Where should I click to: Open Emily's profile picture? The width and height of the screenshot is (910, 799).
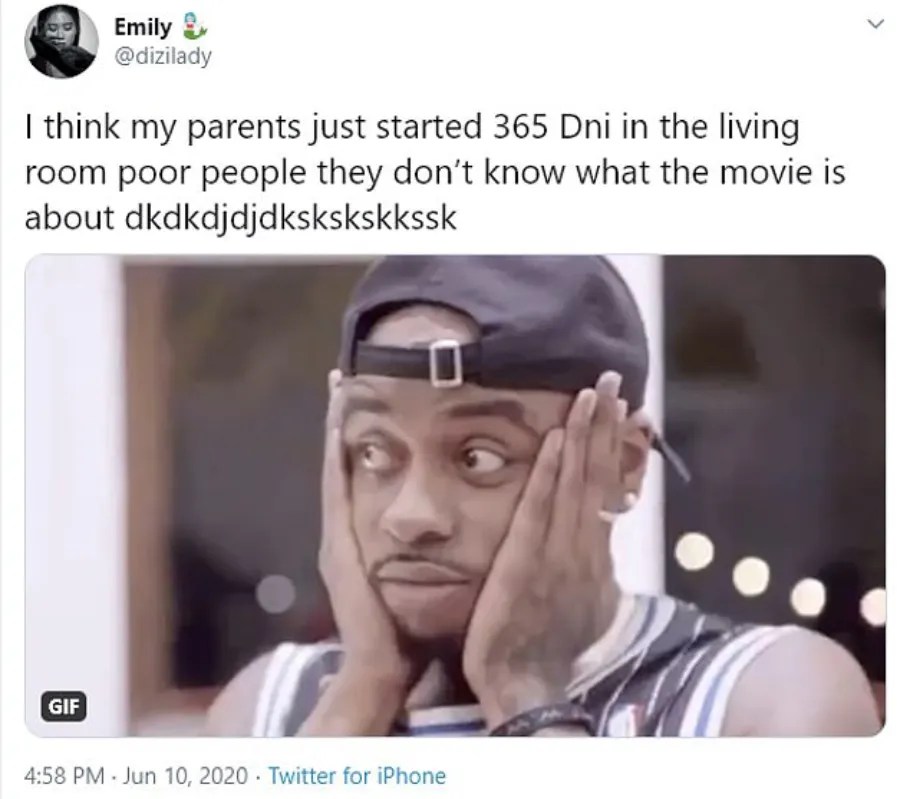pos(62,41)
